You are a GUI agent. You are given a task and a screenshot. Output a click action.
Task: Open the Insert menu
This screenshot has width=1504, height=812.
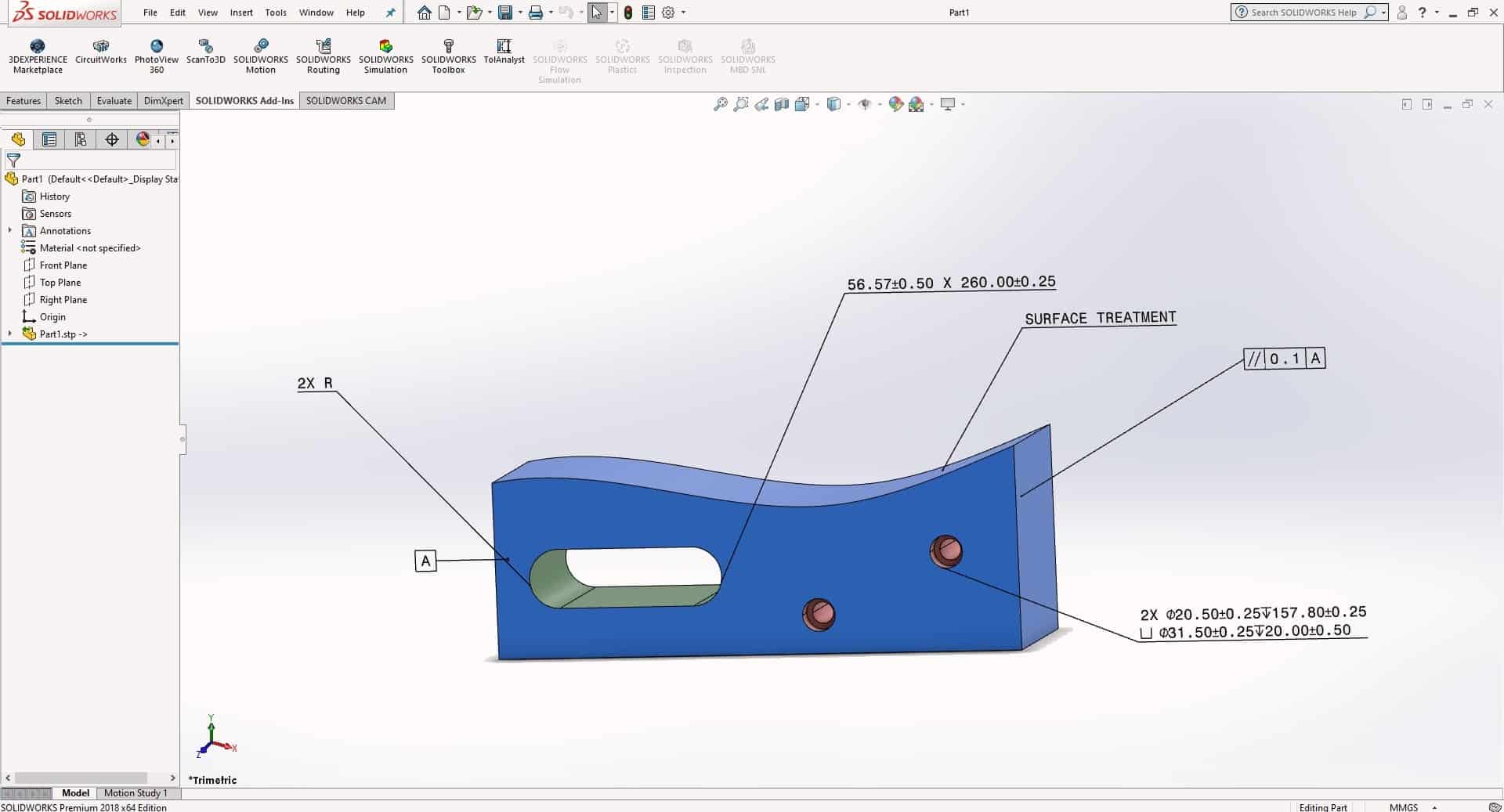(x=240, y=13)
